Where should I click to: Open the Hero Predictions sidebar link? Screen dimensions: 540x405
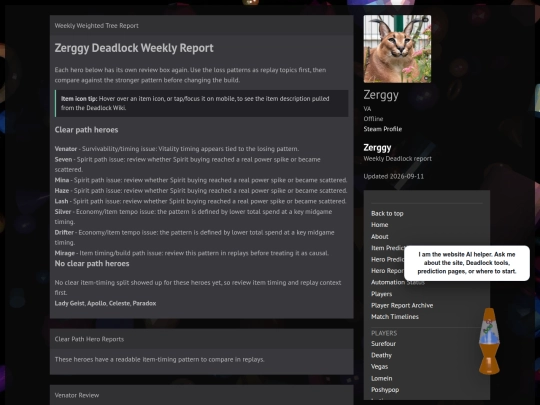point(388,259)
